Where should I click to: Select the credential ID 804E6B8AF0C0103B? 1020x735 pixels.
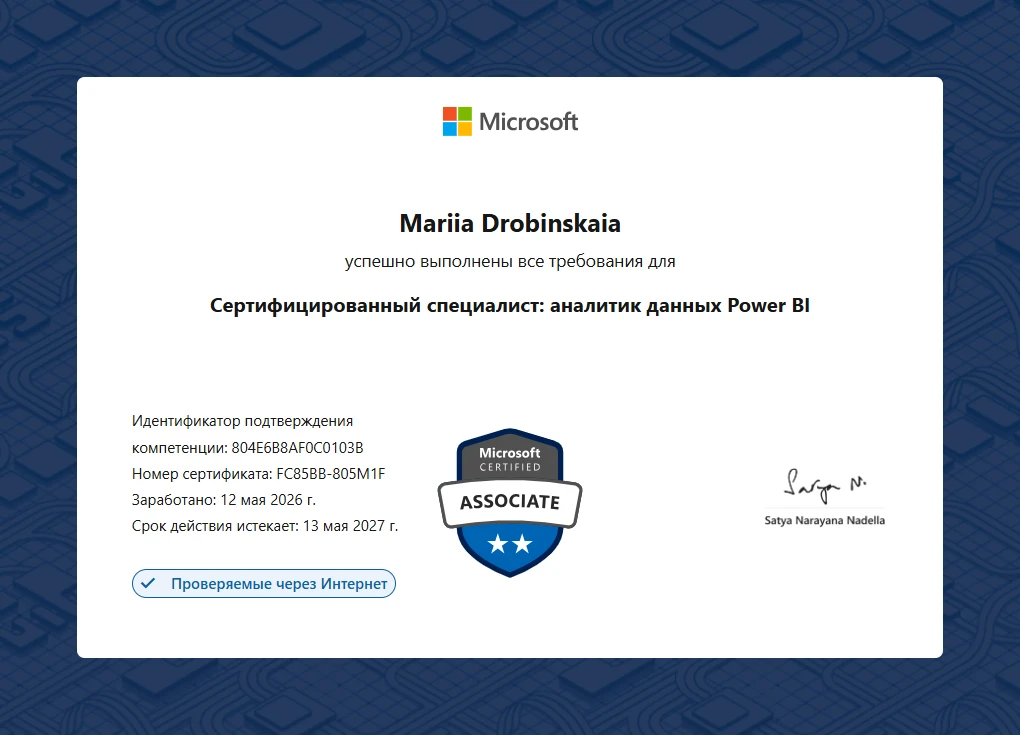[297, 448]
